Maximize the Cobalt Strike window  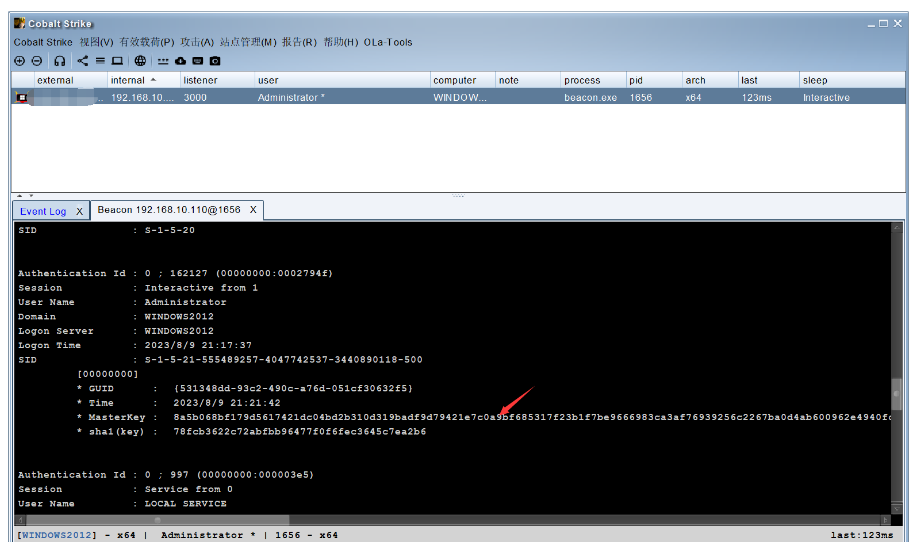point(883,24)
